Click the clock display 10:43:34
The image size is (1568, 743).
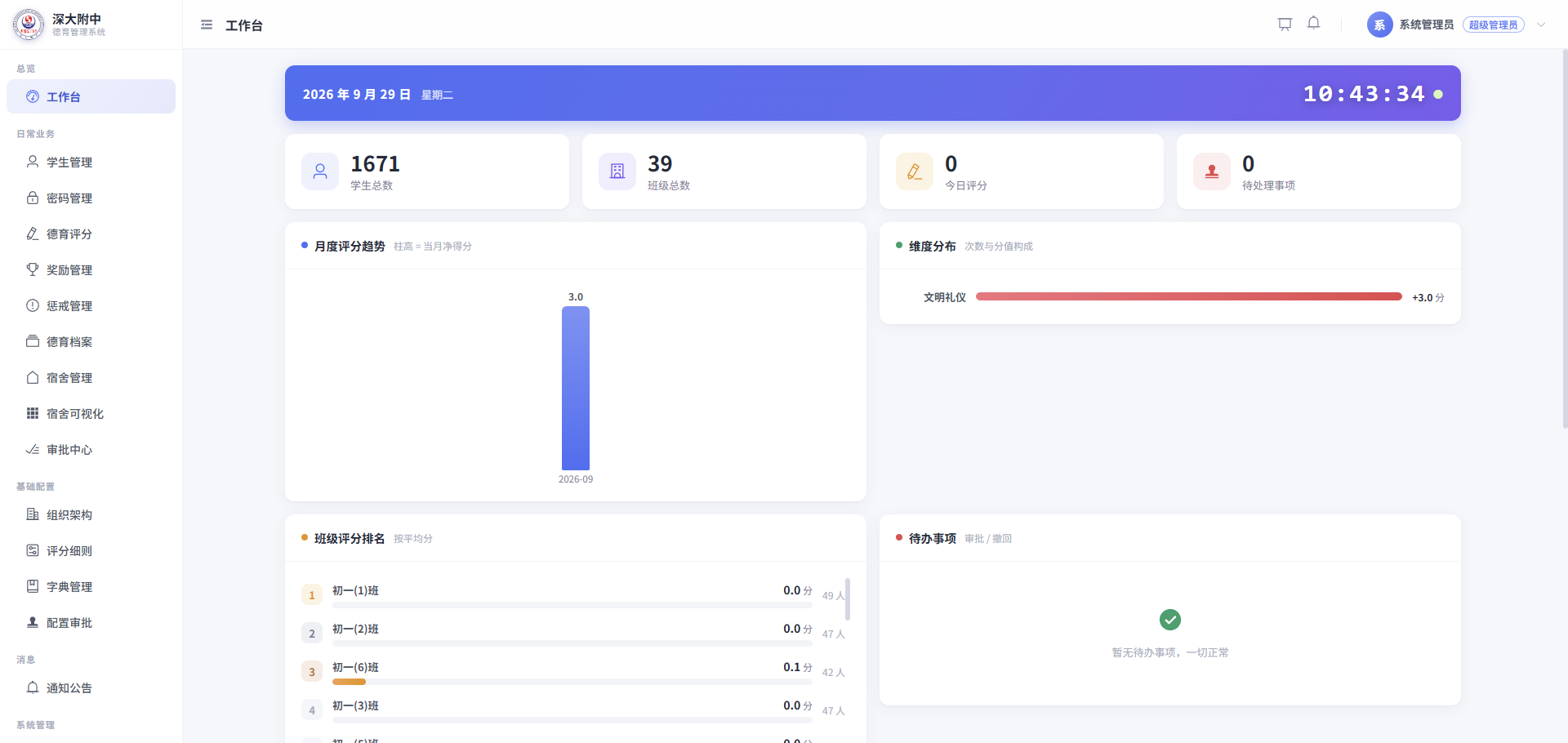[1364, 94]
